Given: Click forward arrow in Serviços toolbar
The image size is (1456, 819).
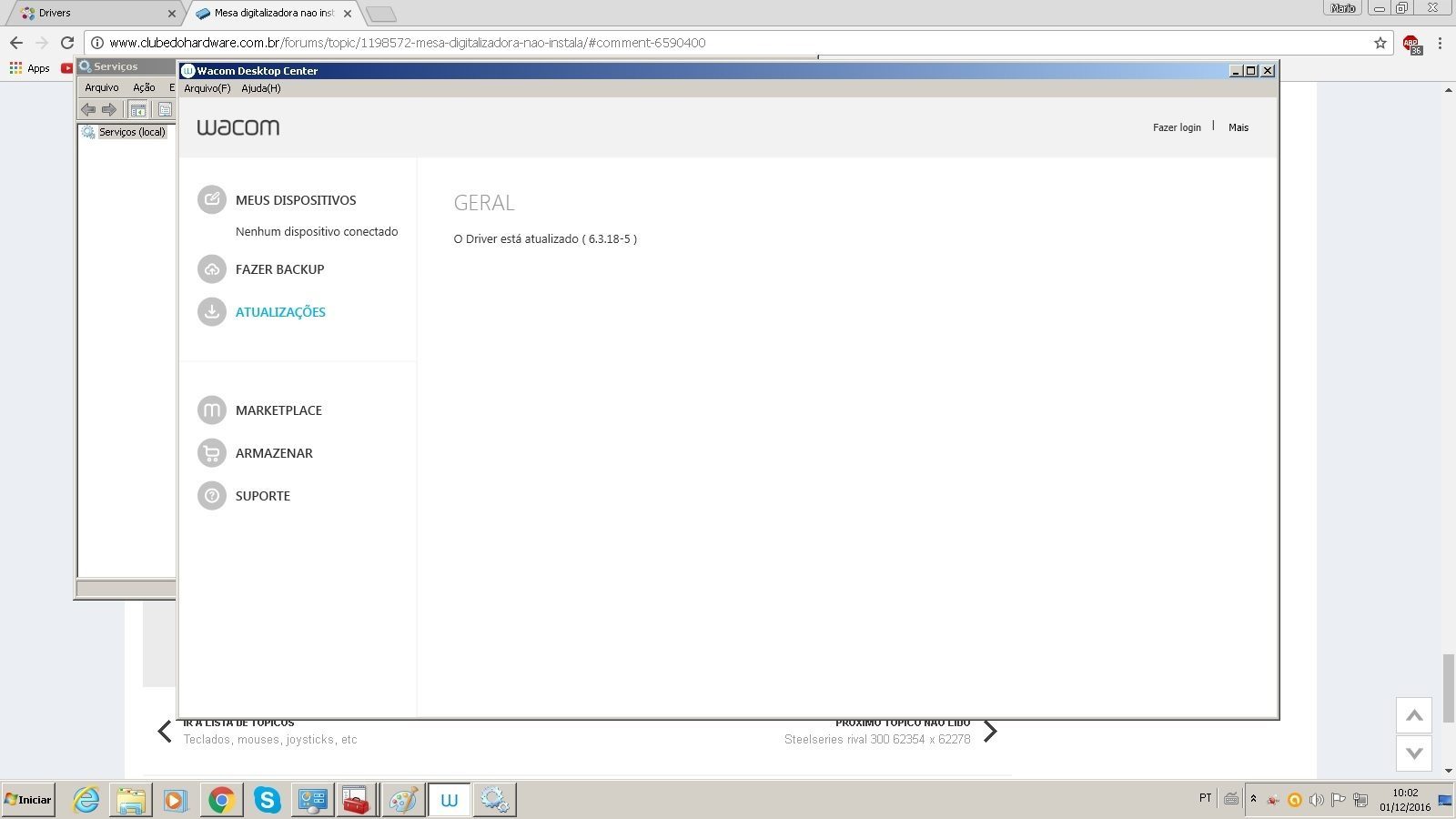Looking at the screenshot, I should tap(109, 109).
